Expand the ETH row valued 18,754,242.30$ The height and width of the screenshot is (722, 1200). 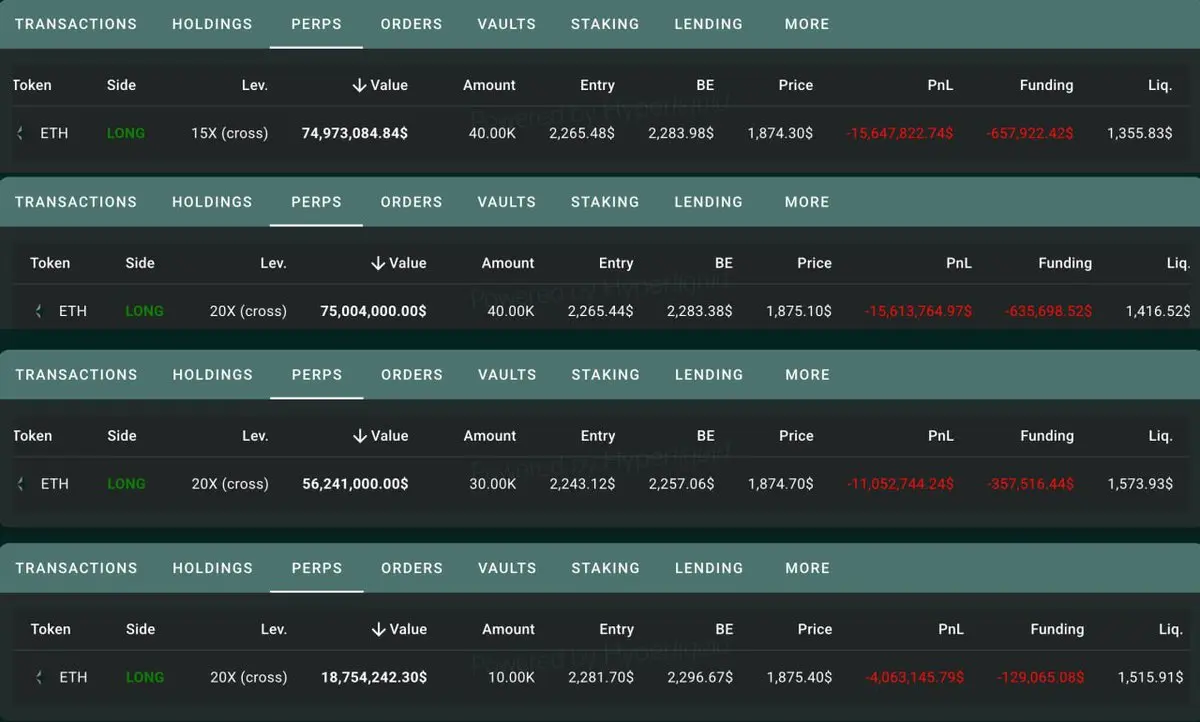pyautogui.click(x=38, y=677)
